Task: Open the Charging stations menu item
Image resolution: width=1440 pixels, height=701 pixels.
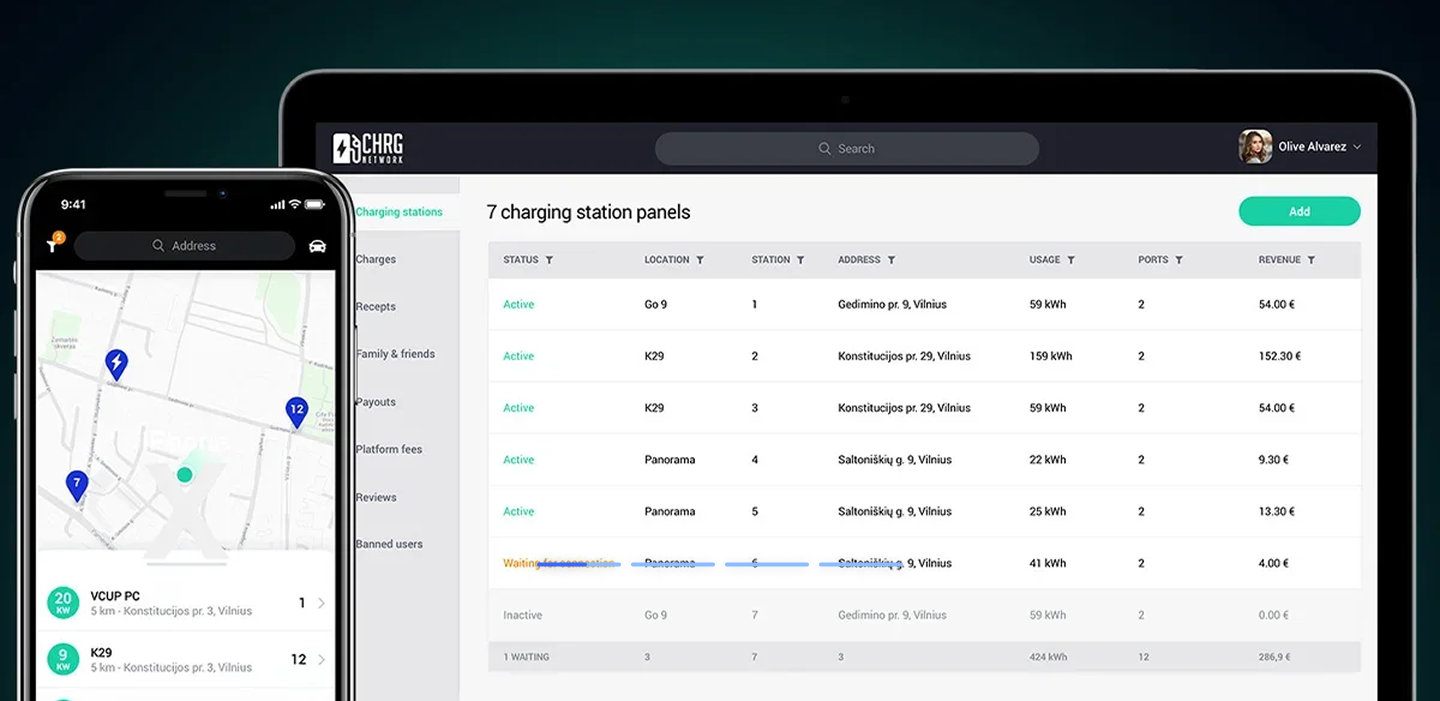Action: (x=399, y=212)
